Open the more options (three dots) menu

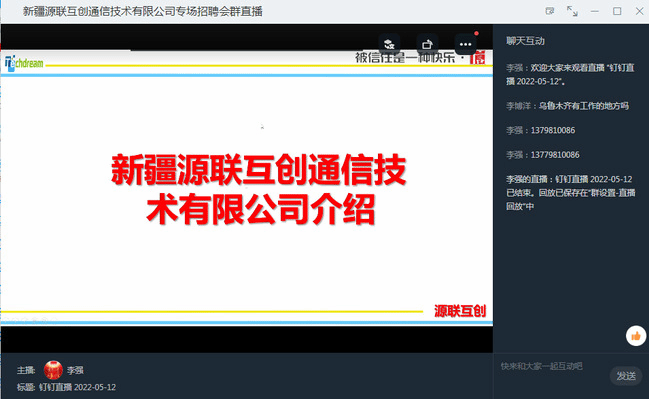click(x=466, y=44)
